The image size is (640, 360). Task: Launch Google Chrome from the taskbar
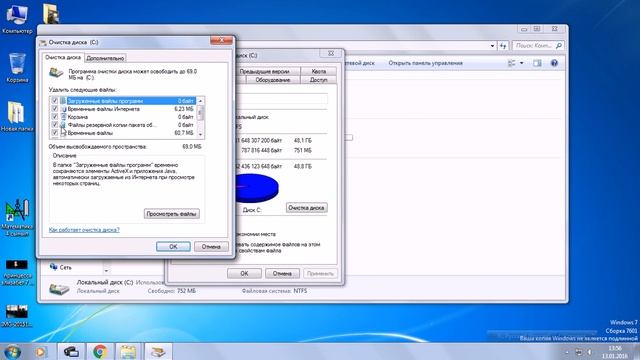click(x=100, y=351)
